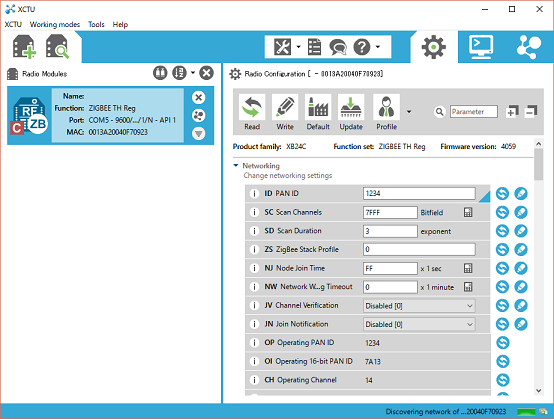Discover remote nodes for this module
The image size is (554, 419).
point(199,116)
